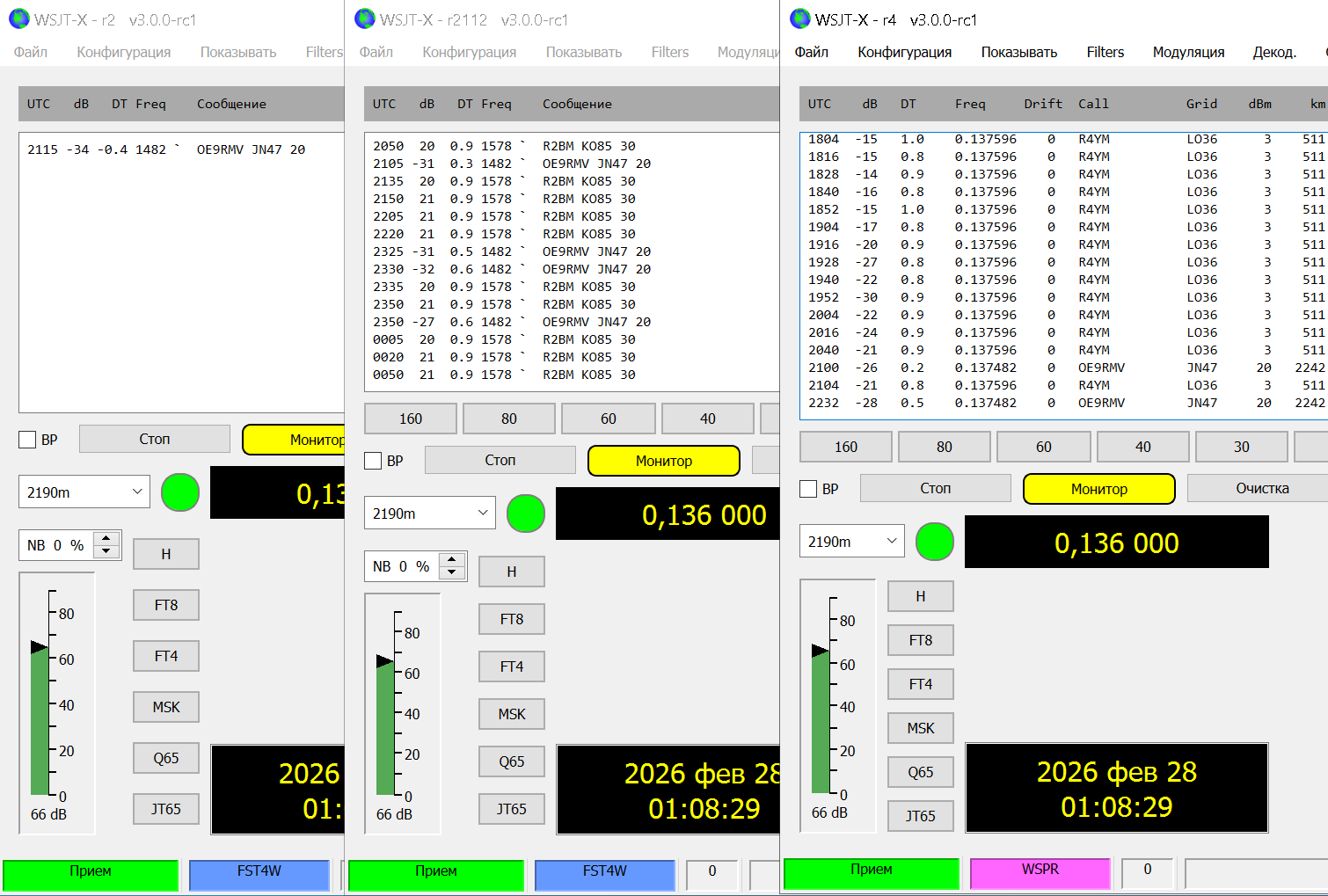The width and height of the screenshot is (1328, 896).
Task: Click the WSJT-X globe icon in r2 title bar
Action: tap(18, 19)
